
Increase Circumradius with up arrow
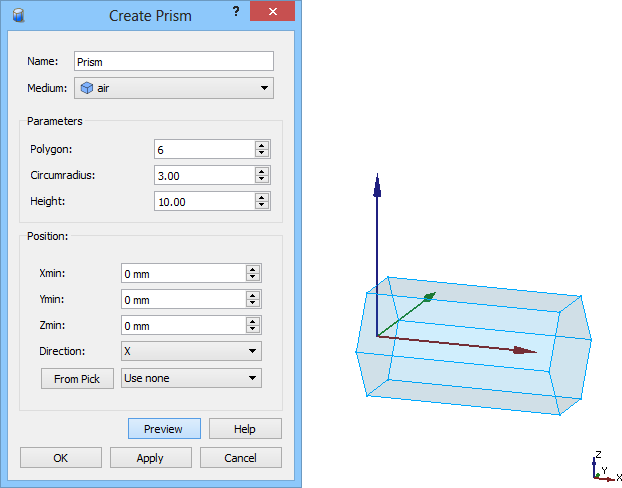[261, 171]
